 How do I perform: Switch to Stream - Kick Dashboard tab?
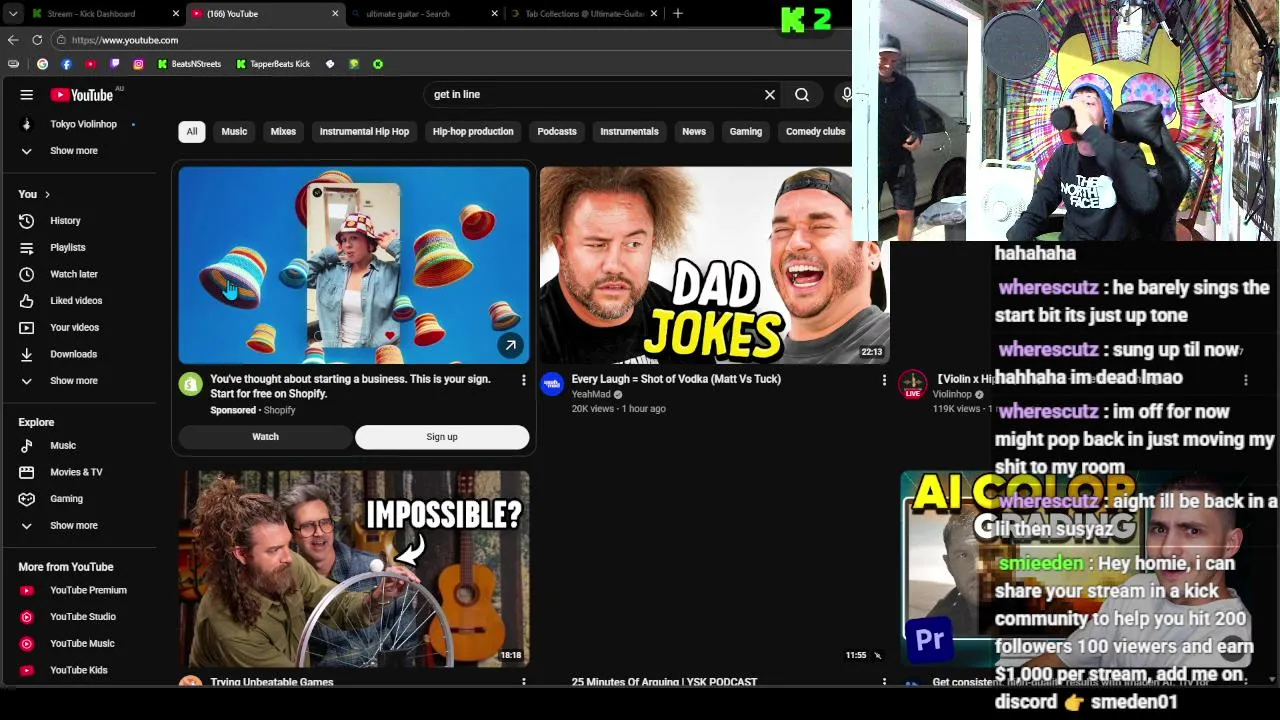(105, 14)
